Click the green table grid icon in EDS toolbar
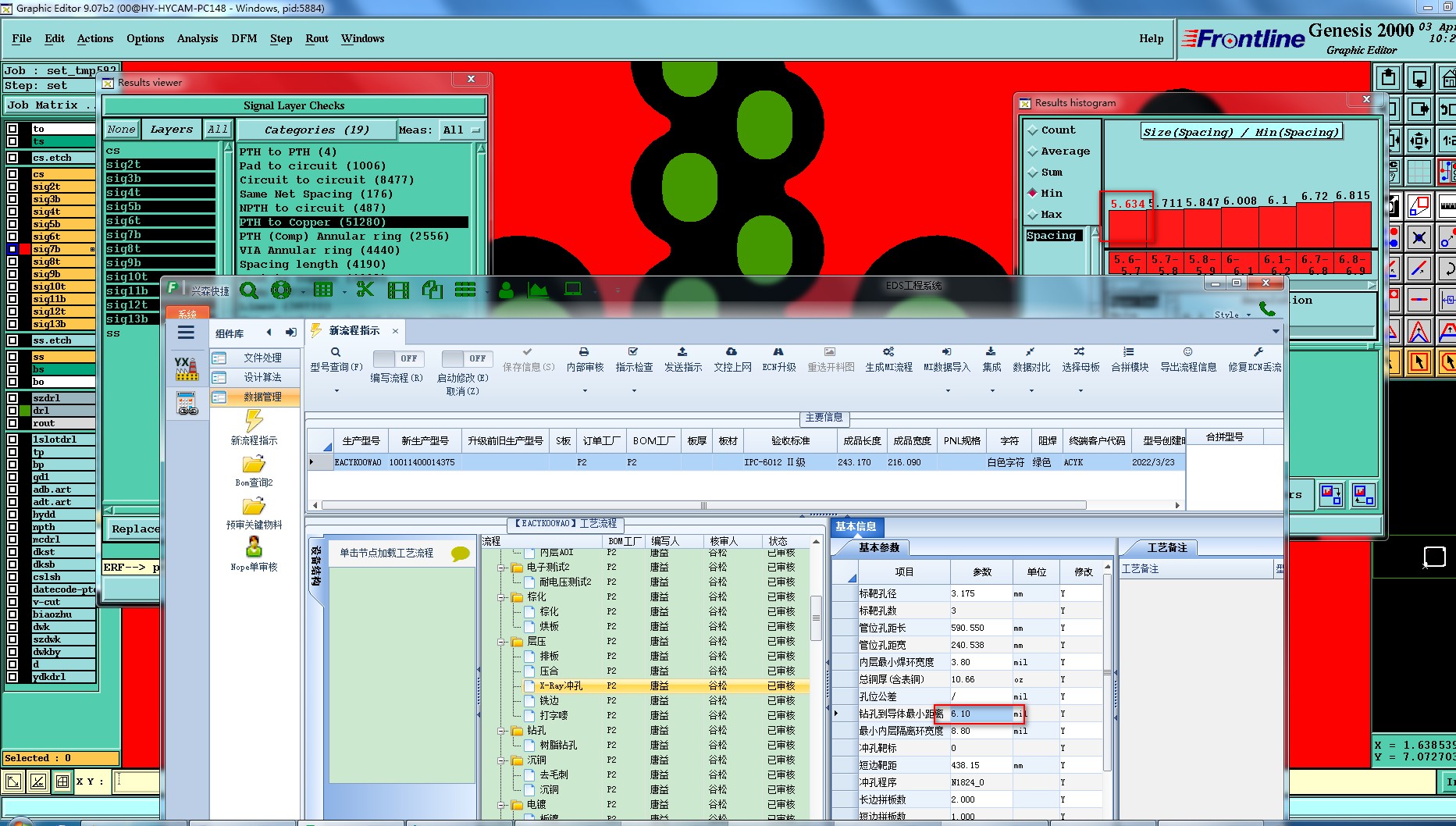Screen dimensions: 1456x826 322,290
